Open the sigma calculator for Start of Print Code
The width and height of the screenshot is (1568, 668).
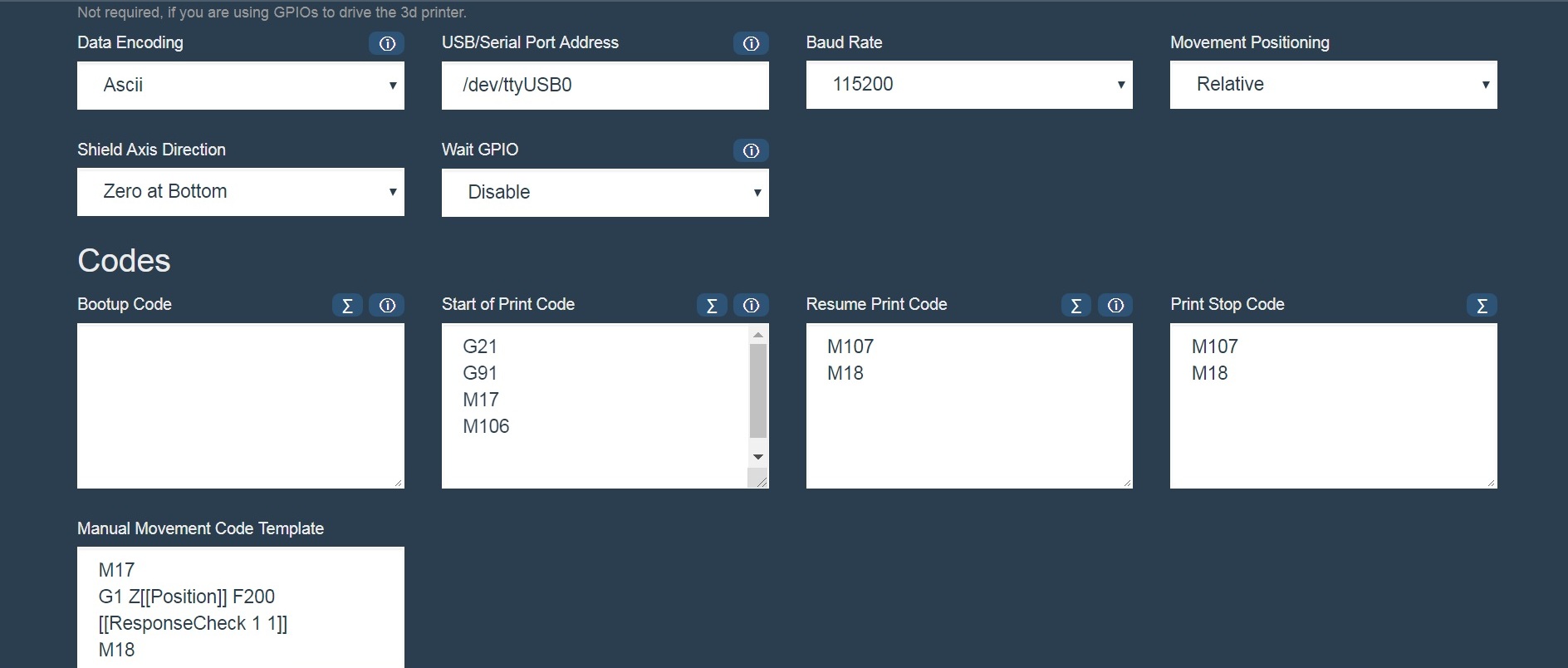pyautogui.click(x=712, y=305)
